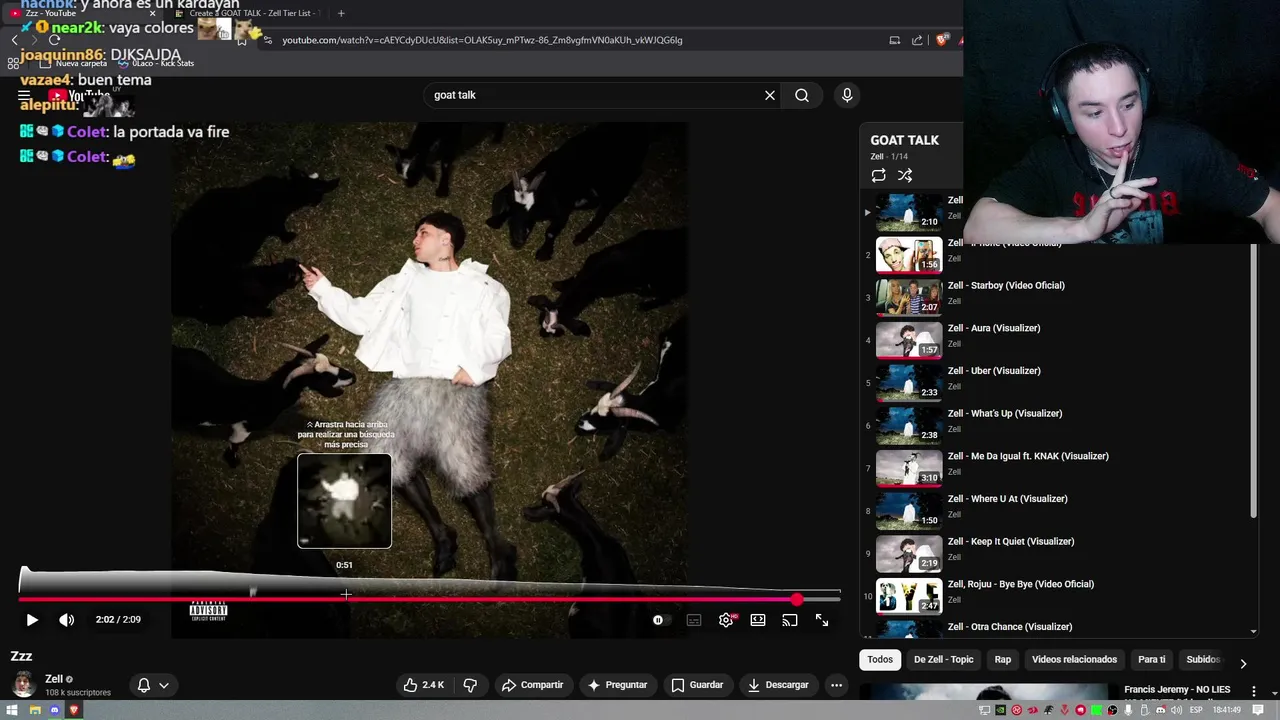Image resolution: width=1280 pixels, height=720 pixels.
Task: Click the 'Preguntar' button
Action: pos(617,685)
